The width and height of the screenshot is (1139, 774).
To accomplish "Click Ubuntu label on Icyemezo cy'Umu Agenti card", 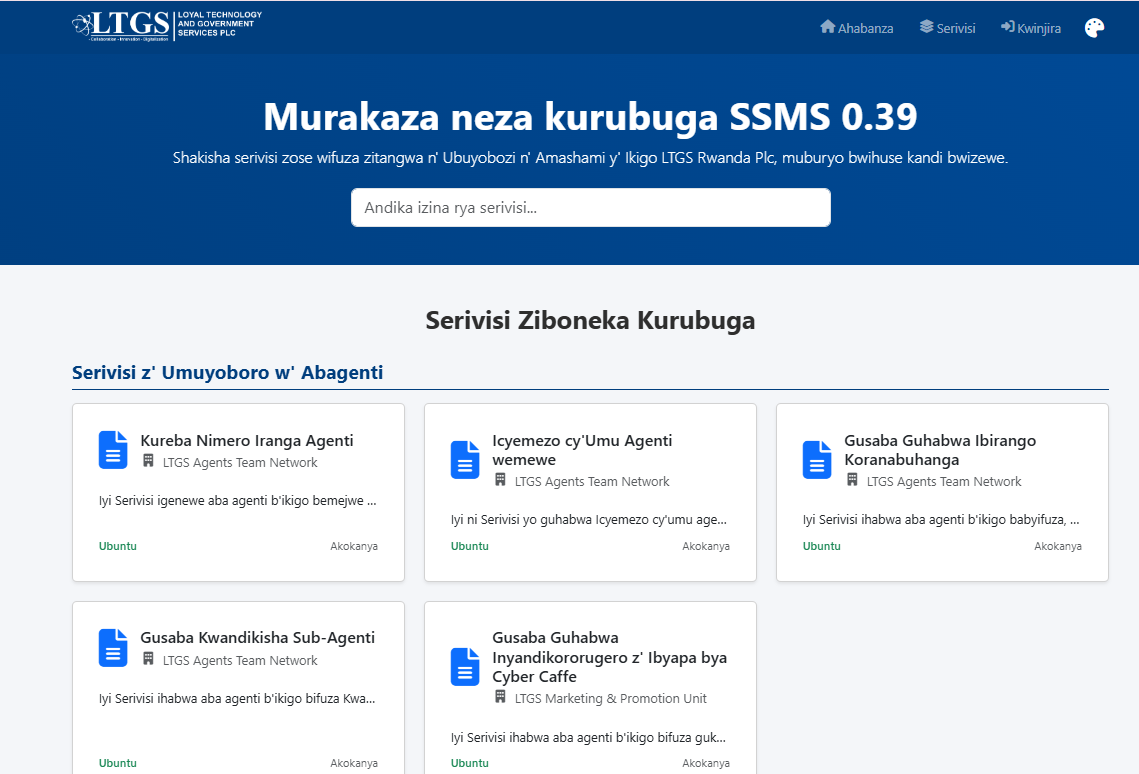I will click(x=469, y=546).
